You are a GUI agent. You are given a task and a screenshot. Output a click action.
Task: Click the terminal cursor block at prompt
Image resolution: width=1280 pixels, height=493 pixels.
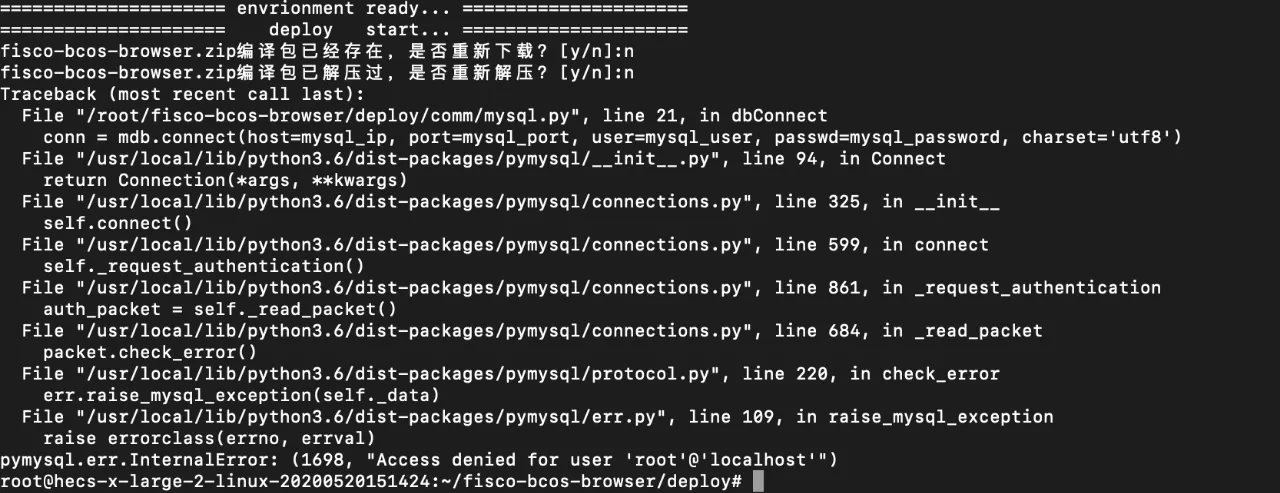758,482
